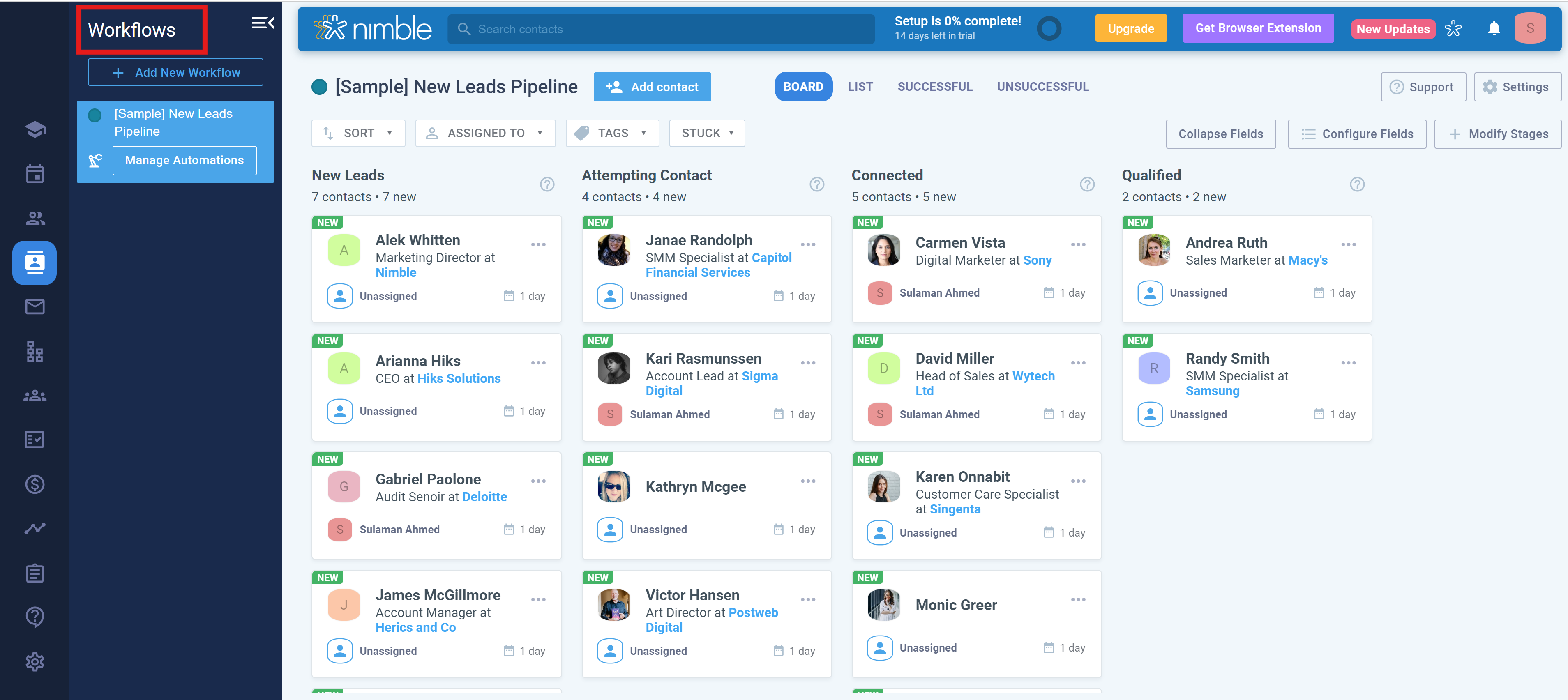Click the reports trend line sidebar icon

pos(35,528)
